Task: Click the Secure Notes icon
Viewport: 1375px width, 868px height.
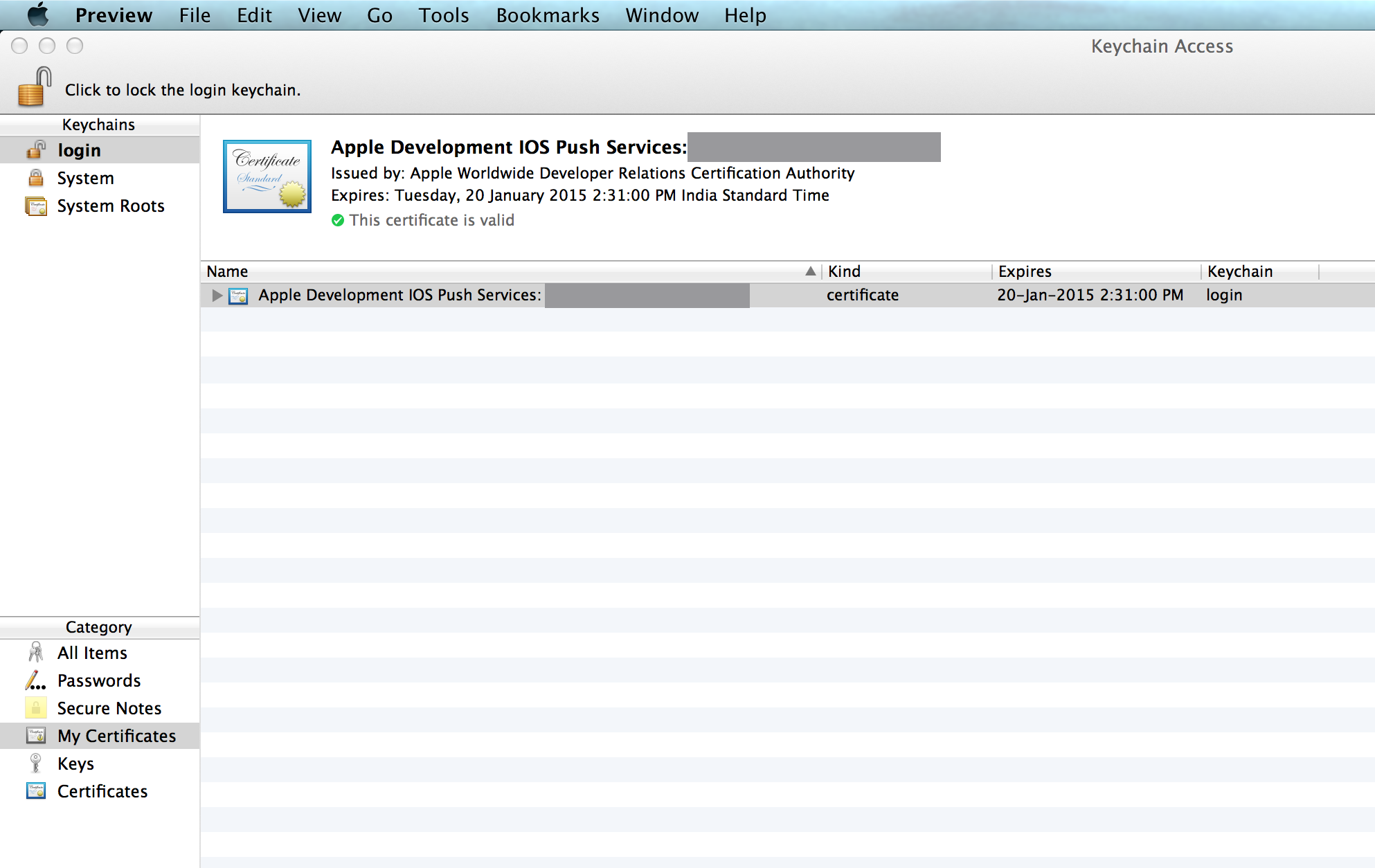Action: (x=36, y=707)
